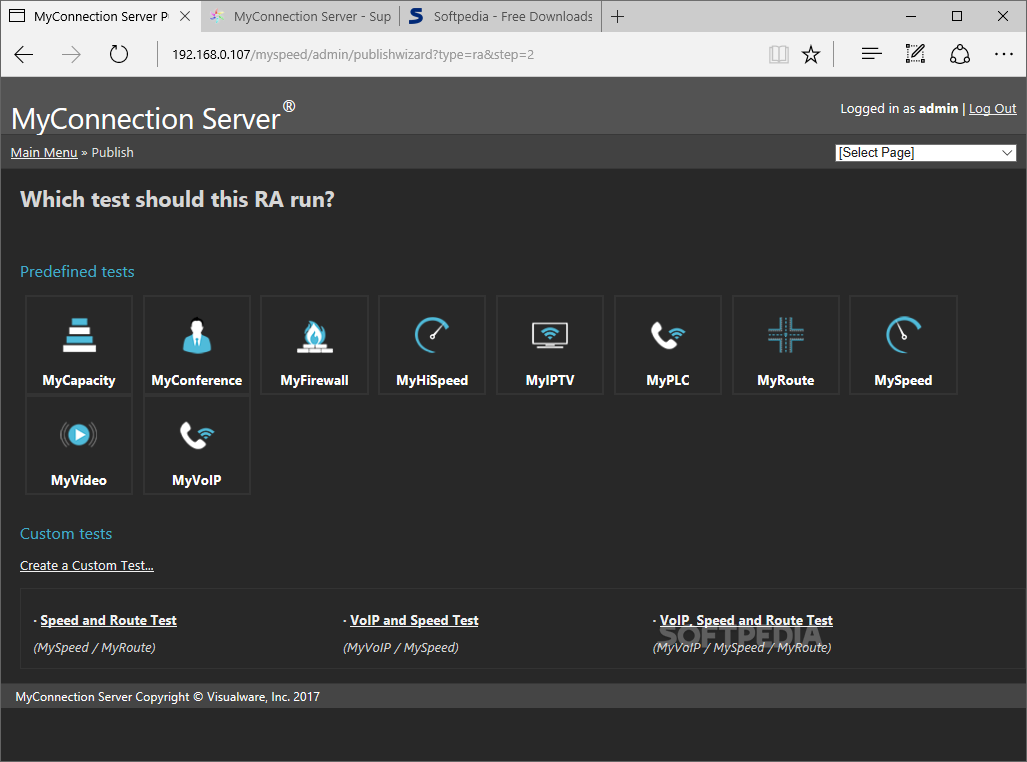Click the browser forward arrow
1027x762 pixels.
[71, 54]
